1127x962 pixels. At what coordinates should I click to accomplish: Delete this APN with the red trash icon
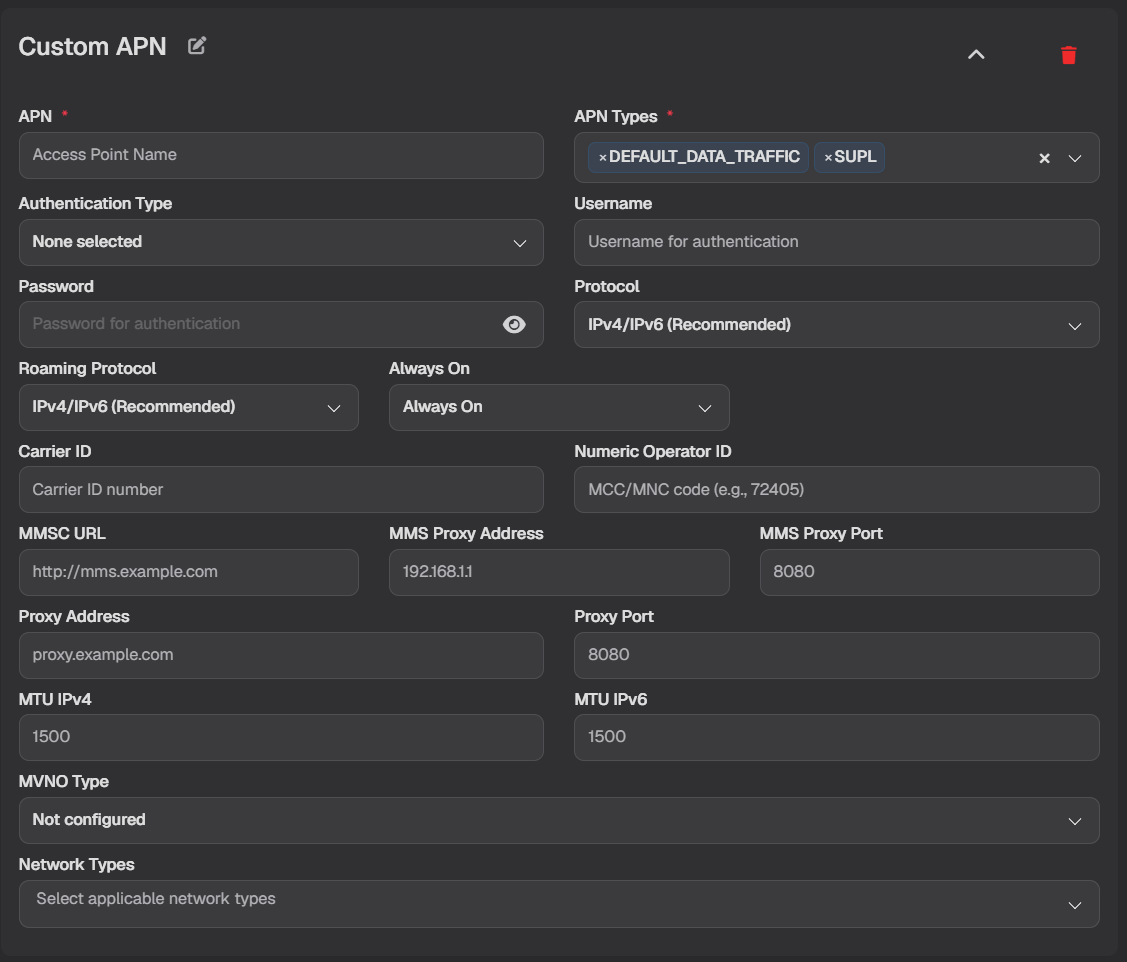point(1069,55)
